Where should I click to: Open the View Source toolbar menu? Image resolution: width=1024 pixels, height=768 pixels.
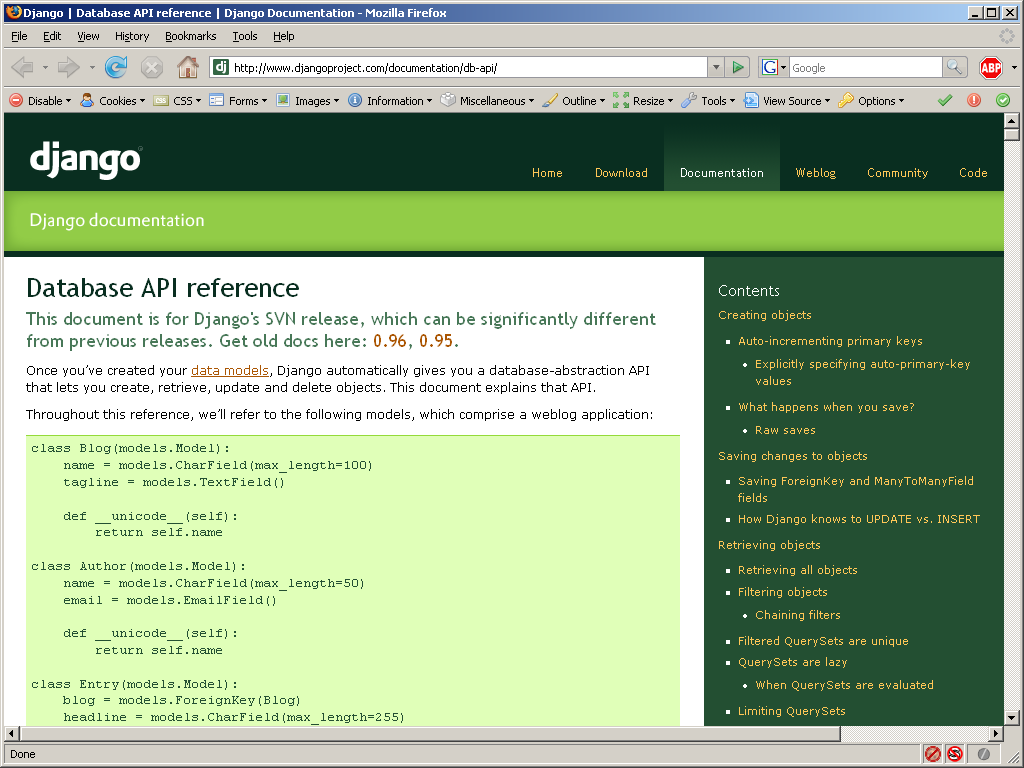click(787, 101)
